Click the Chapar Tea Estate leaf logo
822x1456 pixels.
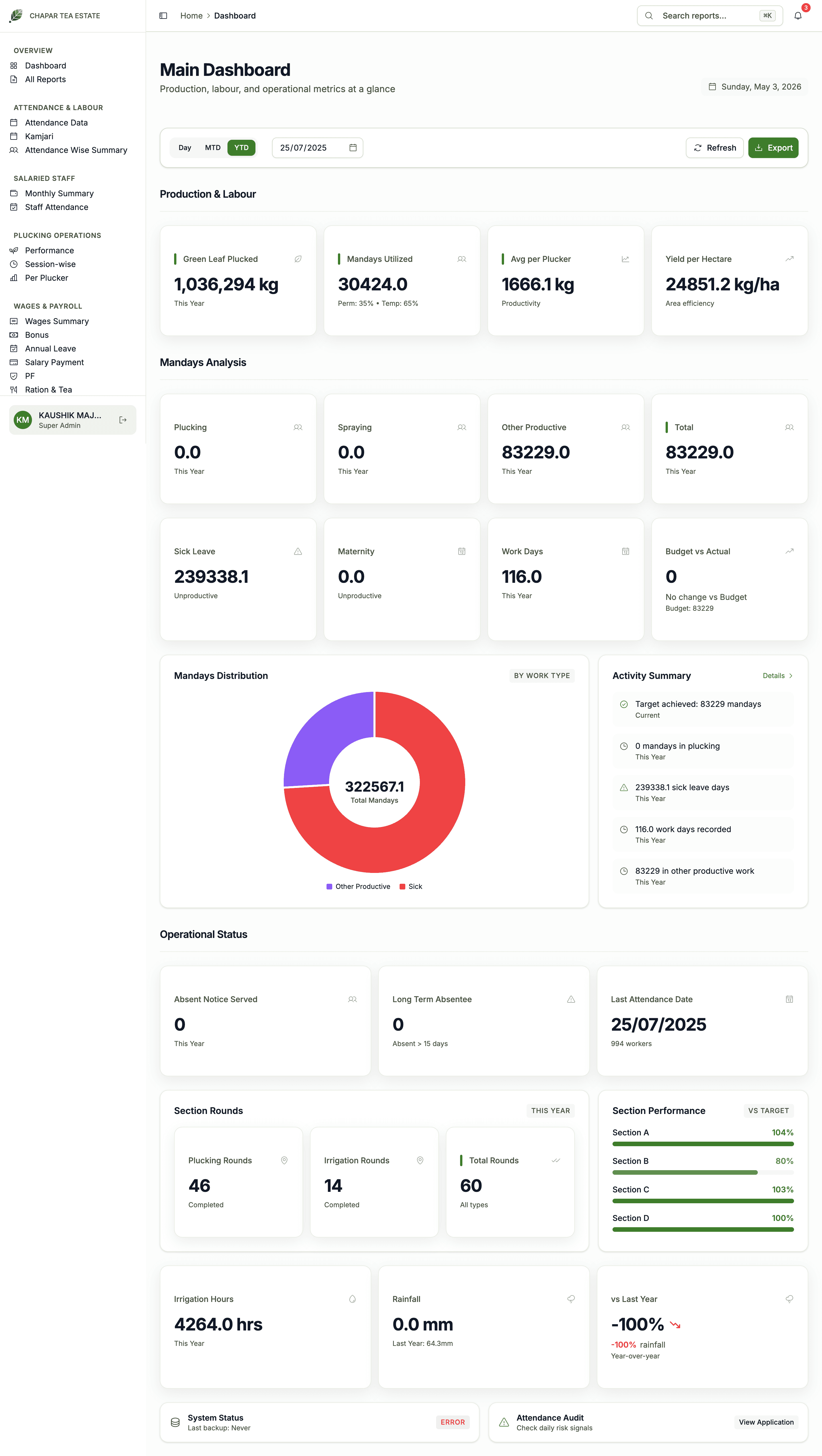(16, 15)
